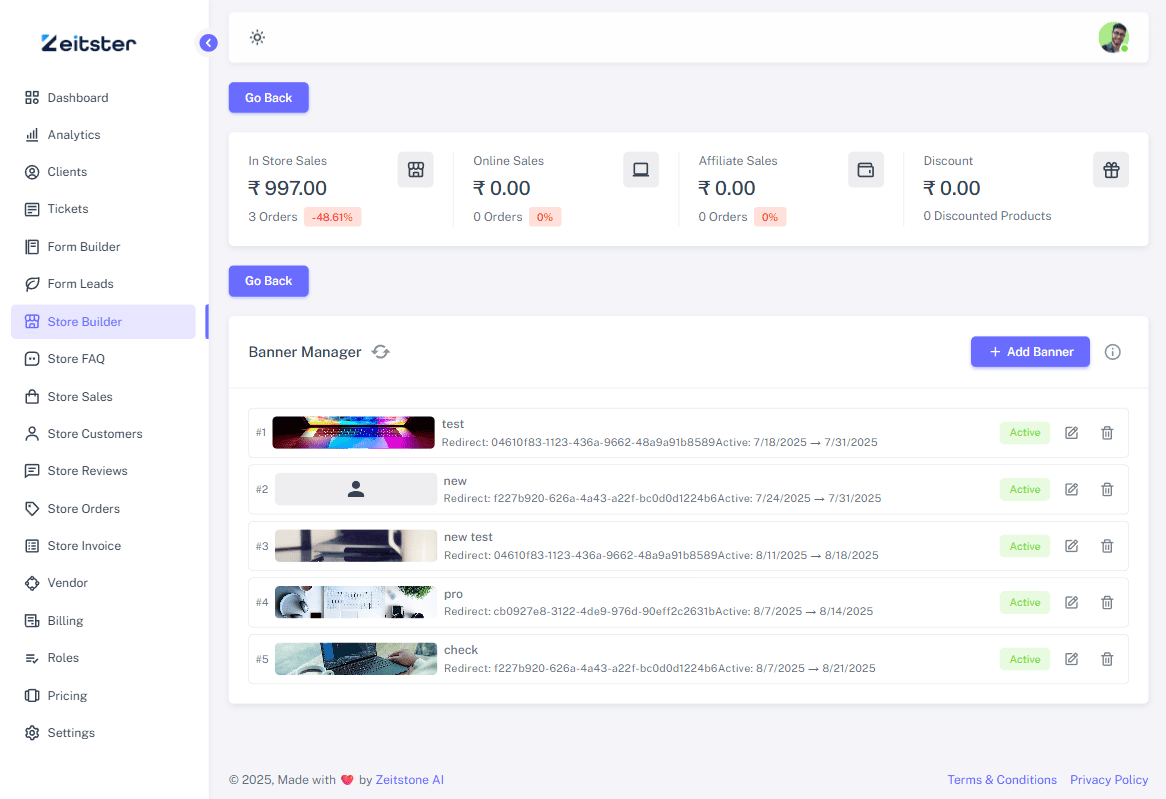The width and height of the screenshot is (1166, 799).
Task: Open Roles in the sidebar
Action: [103, 658]
